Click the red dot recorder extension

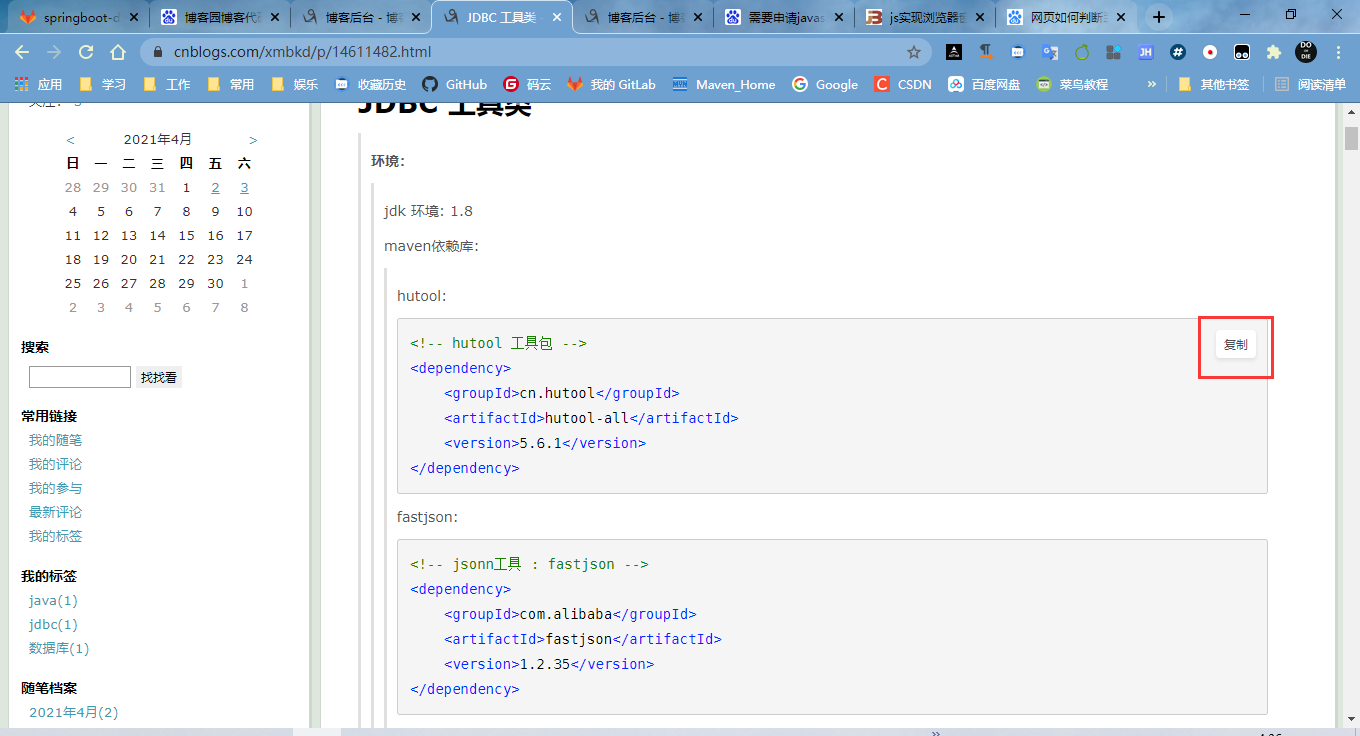[x=1210, y=52]
